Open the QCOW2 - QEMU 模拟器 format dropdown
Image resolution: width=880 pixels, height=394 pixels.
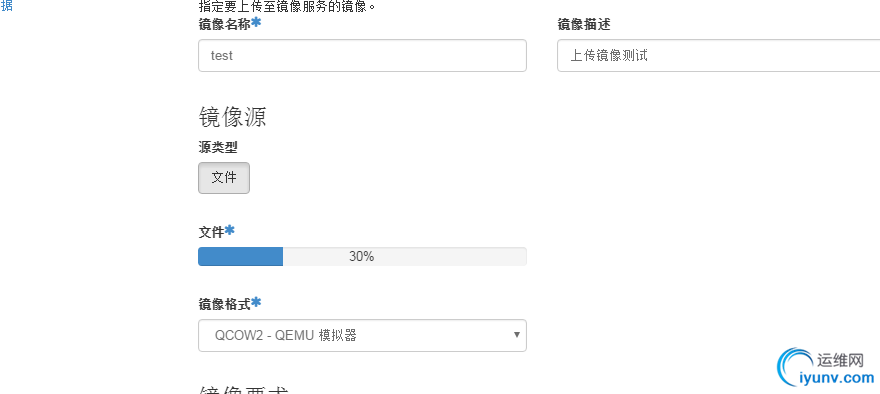tap(362, 336)
